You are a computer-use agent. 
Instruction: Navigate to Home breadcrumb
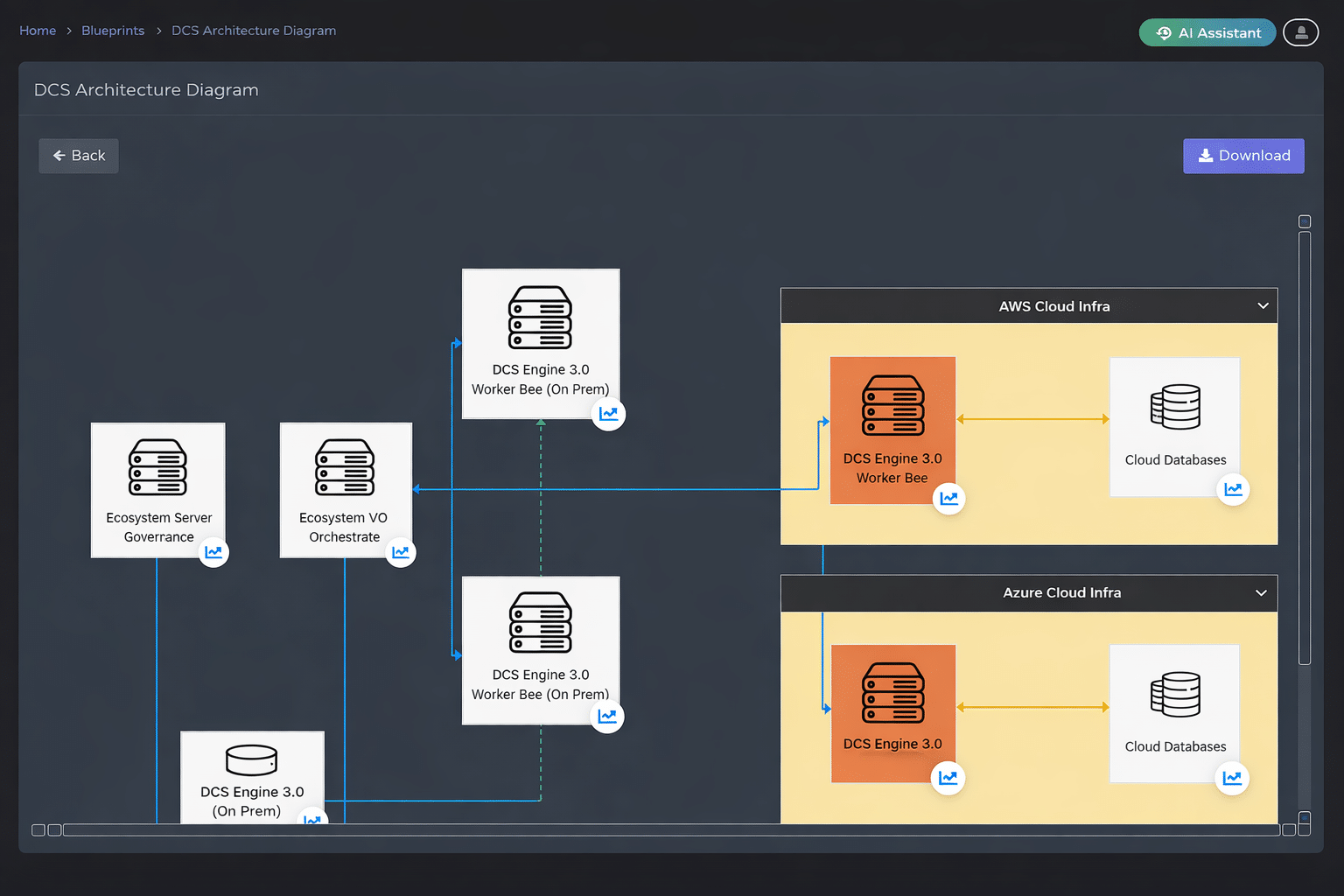tap(38, 31)
